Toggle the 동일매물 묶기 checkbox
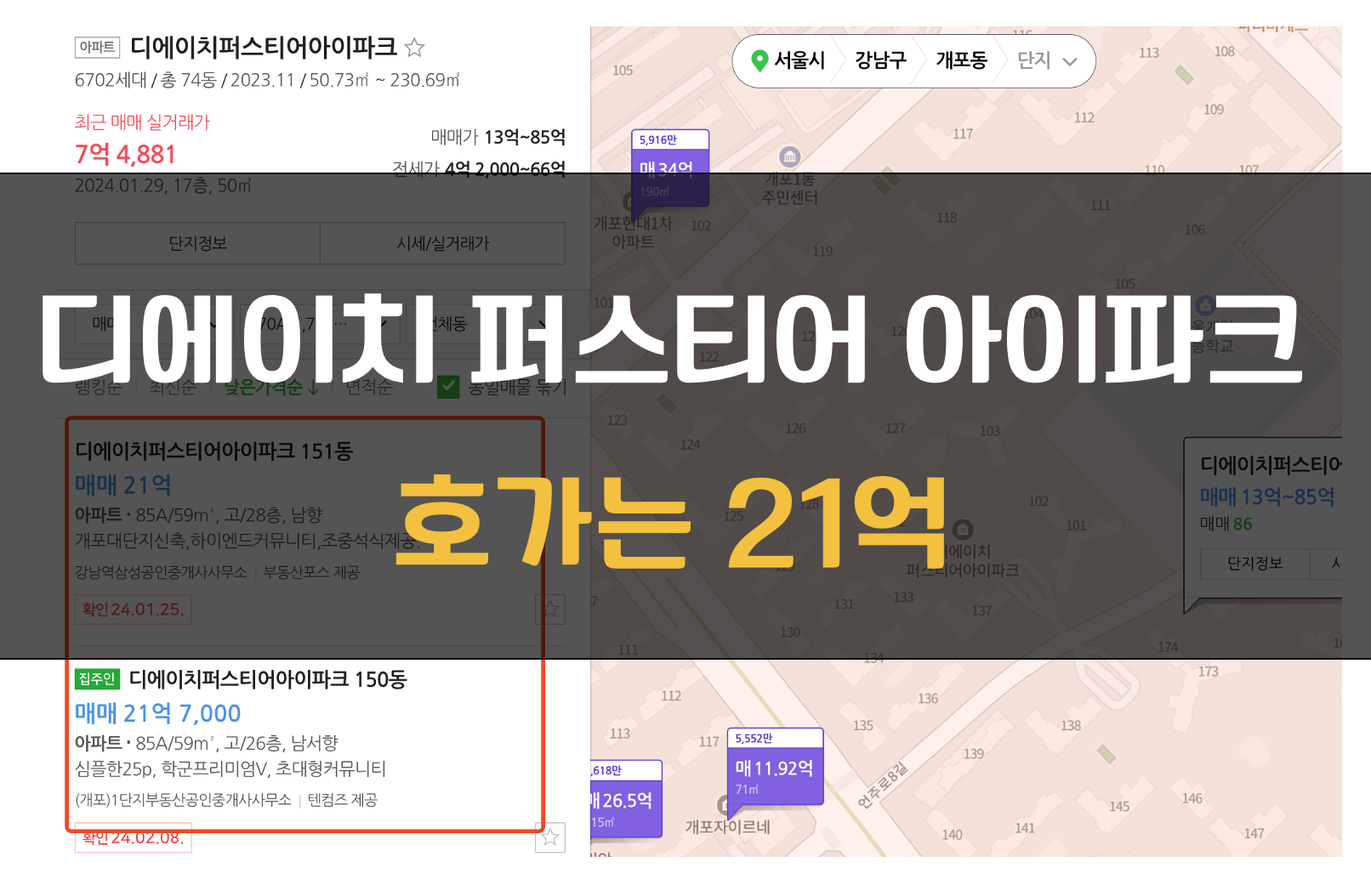The height and width of the screenshot is (896, 1371). tap(448, 387)
